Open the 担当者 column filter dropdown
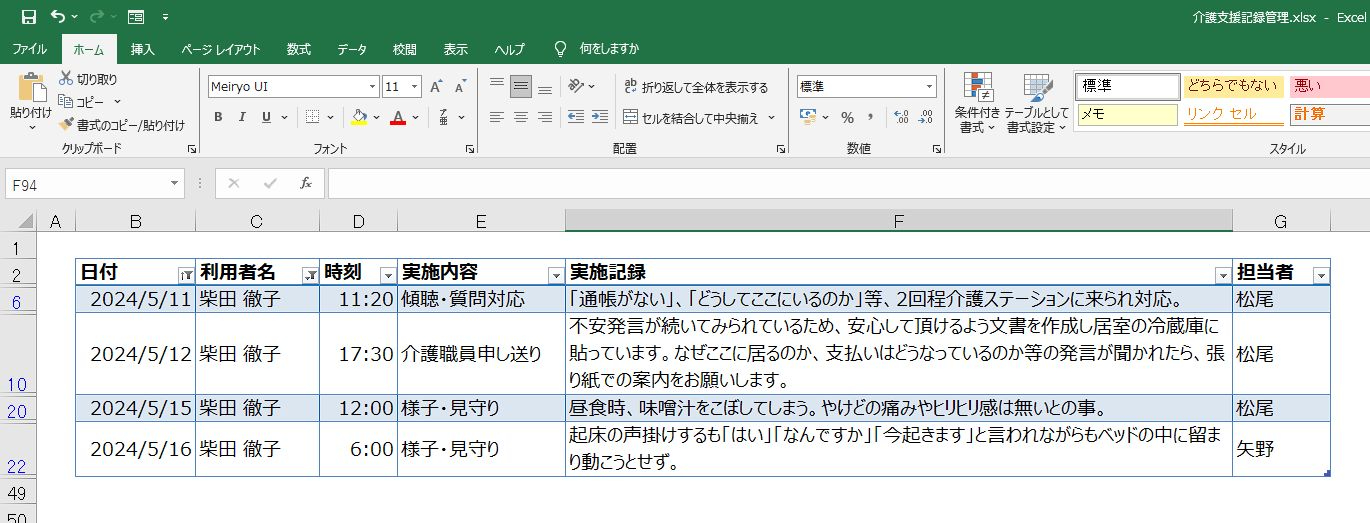1370x523 pixels. click(x=1321, y=275)
